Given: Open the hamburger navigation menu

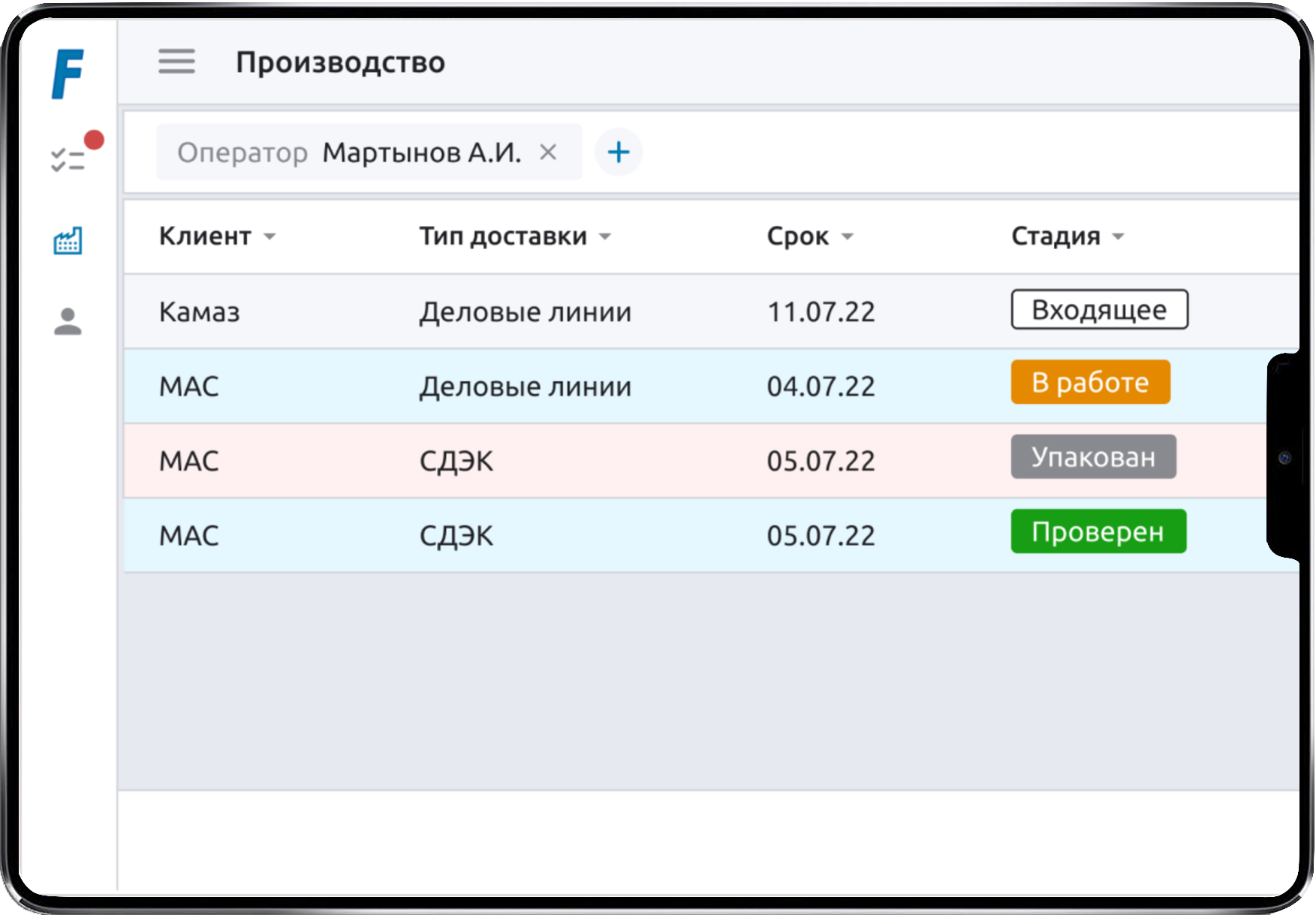Looking at the screenshot, I should (x=177, y=62).
